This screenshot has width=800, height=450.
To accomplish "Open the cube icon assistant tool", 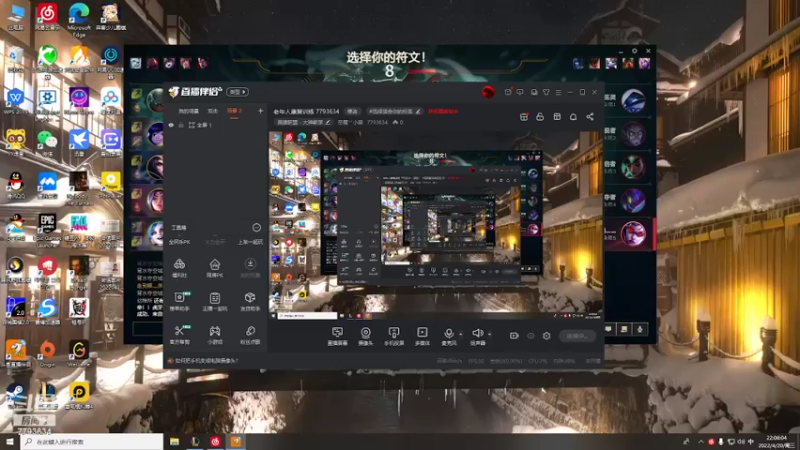I will [250, 301].
